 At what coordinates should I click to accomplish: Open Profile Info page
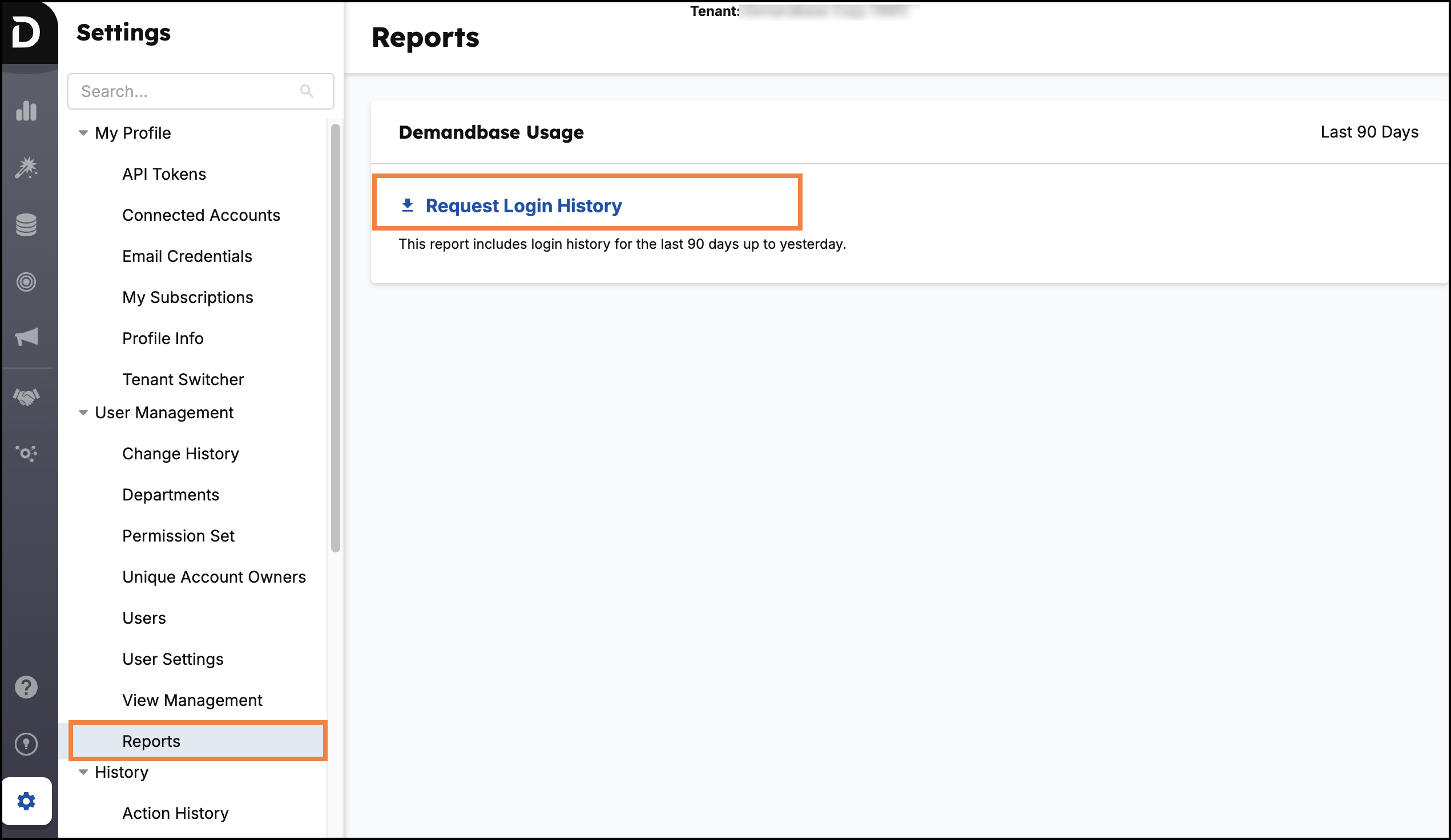[x=163, y=338]
